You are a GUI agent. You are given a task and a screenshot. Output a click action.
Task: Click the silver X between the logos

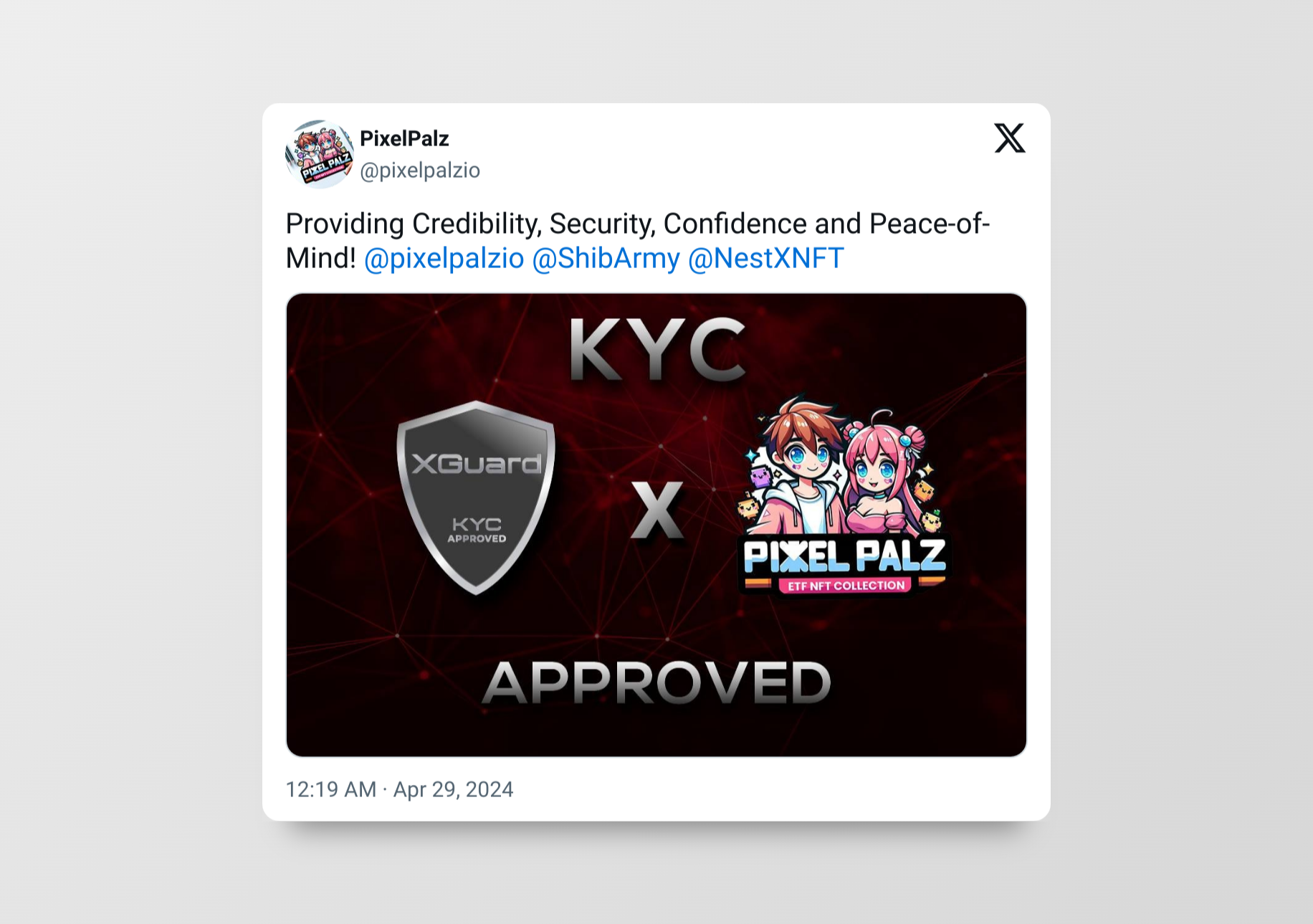click(x=657, y=510)
